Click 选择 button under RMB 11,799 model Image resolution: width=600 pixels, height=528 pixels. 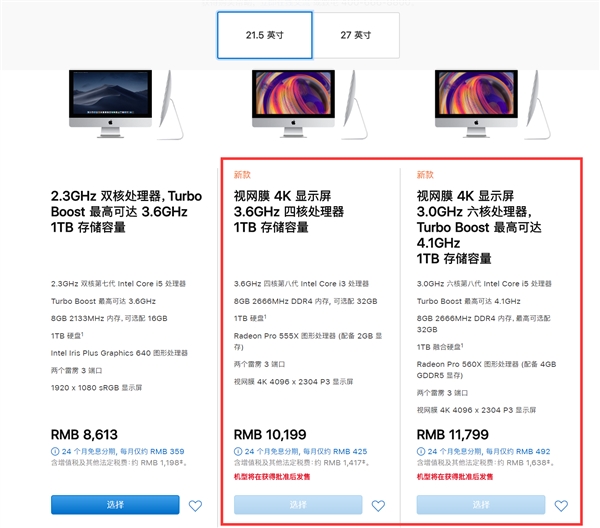(481, 505)
